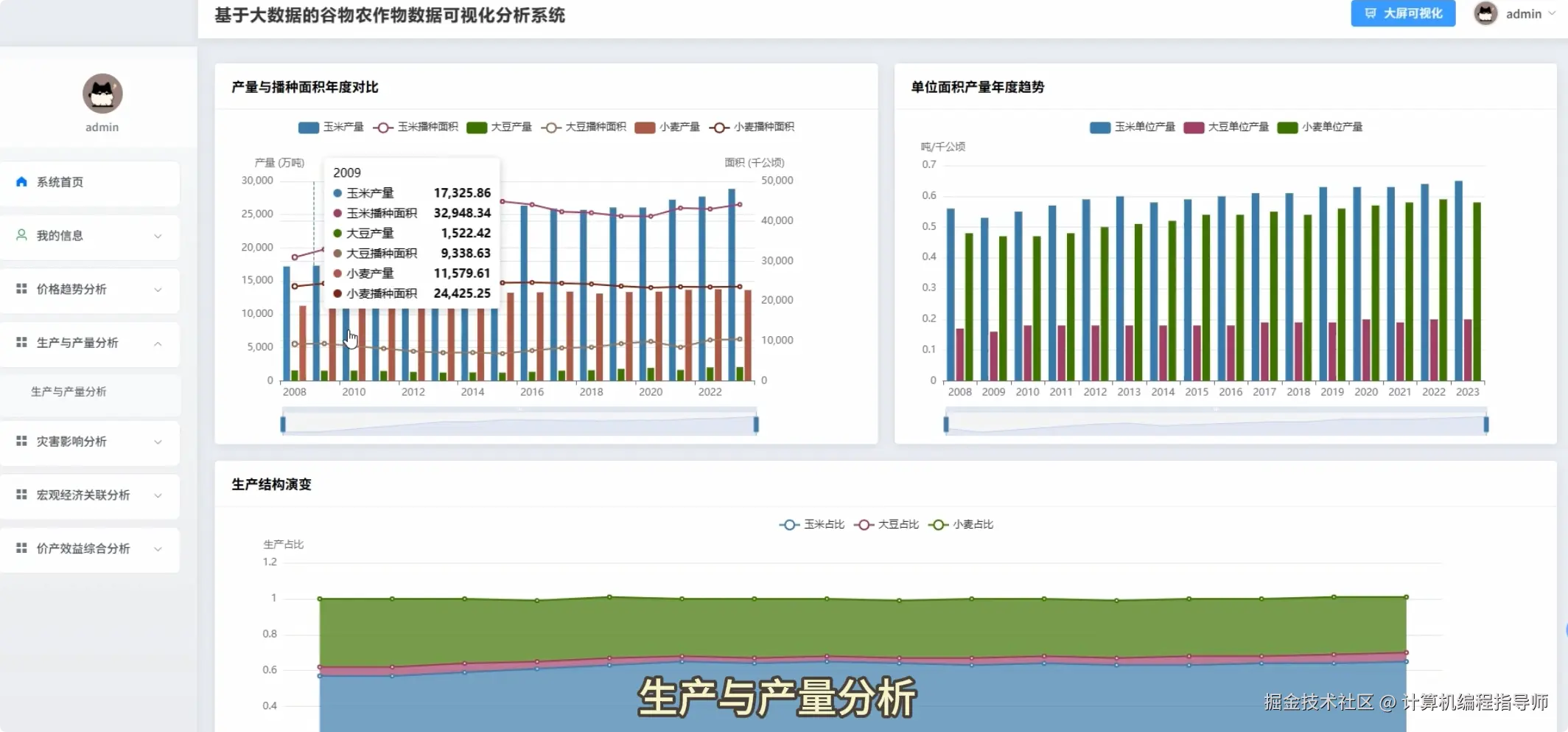Click the grid icon beside 灾害影响分析
This screenshot has height=732, width=1568.
coord(21,441)
